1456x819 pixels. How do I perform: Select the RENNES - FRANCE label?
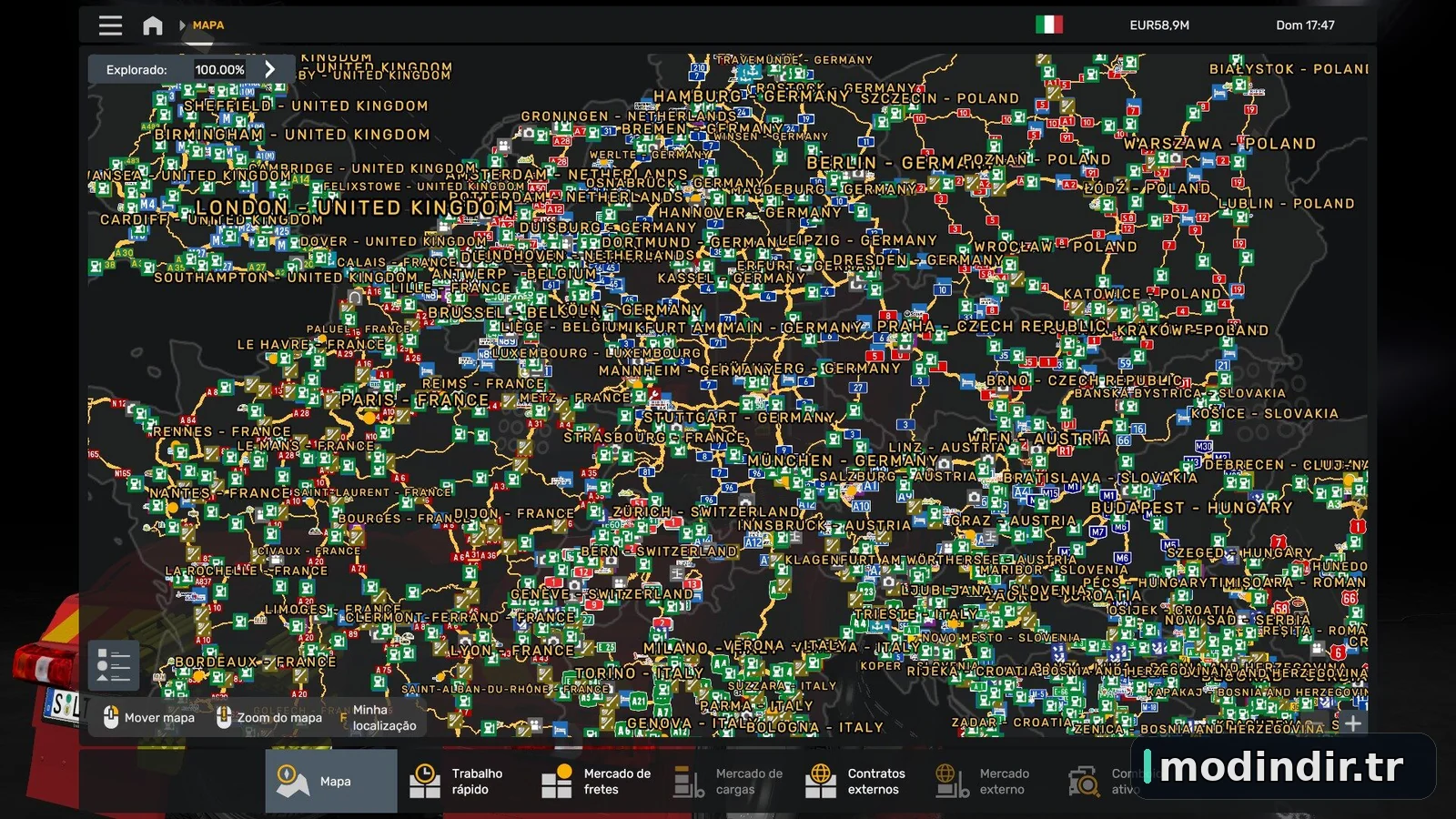[x=222, y=431]
